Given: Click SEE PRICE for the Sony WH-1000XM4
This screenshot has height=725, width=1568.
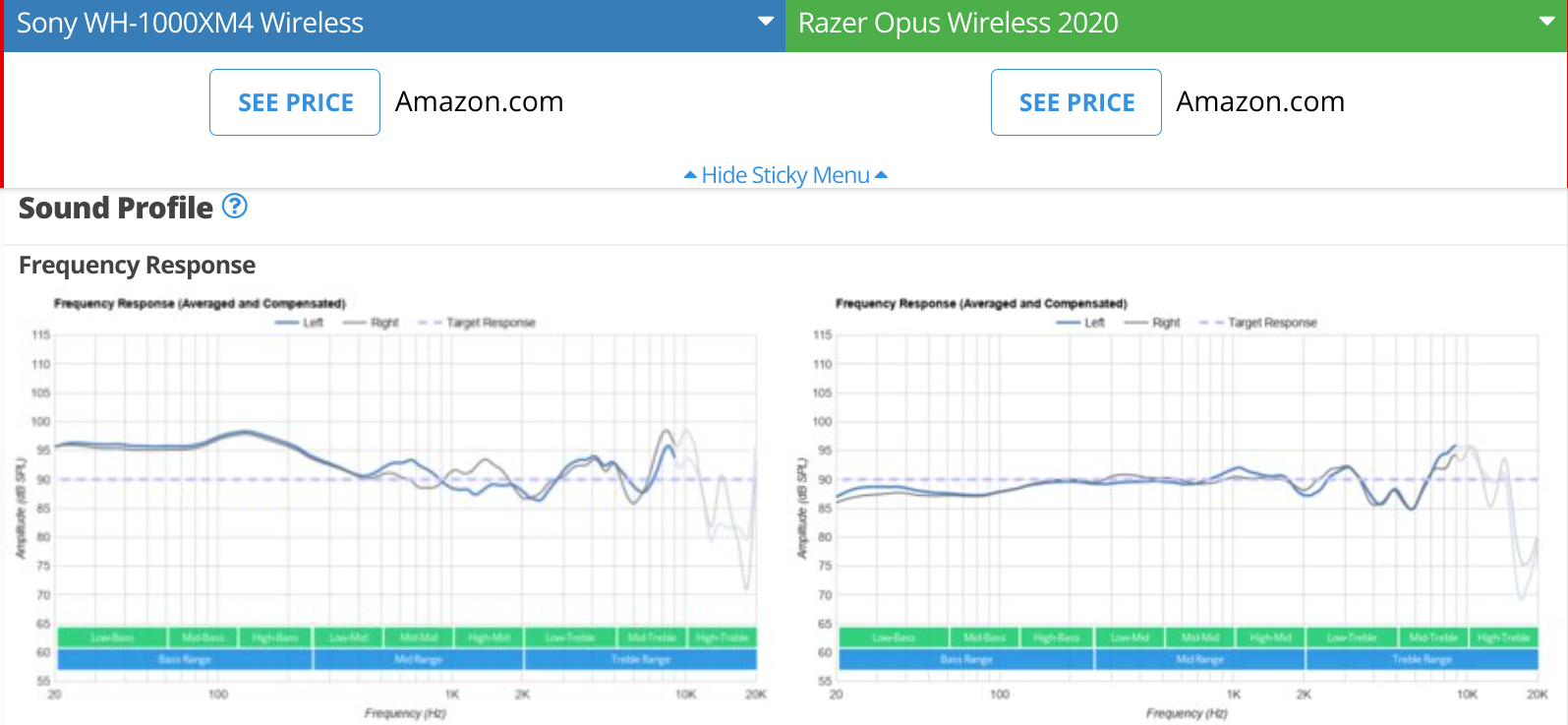Looking at the screenshot, I should point(294,101).
